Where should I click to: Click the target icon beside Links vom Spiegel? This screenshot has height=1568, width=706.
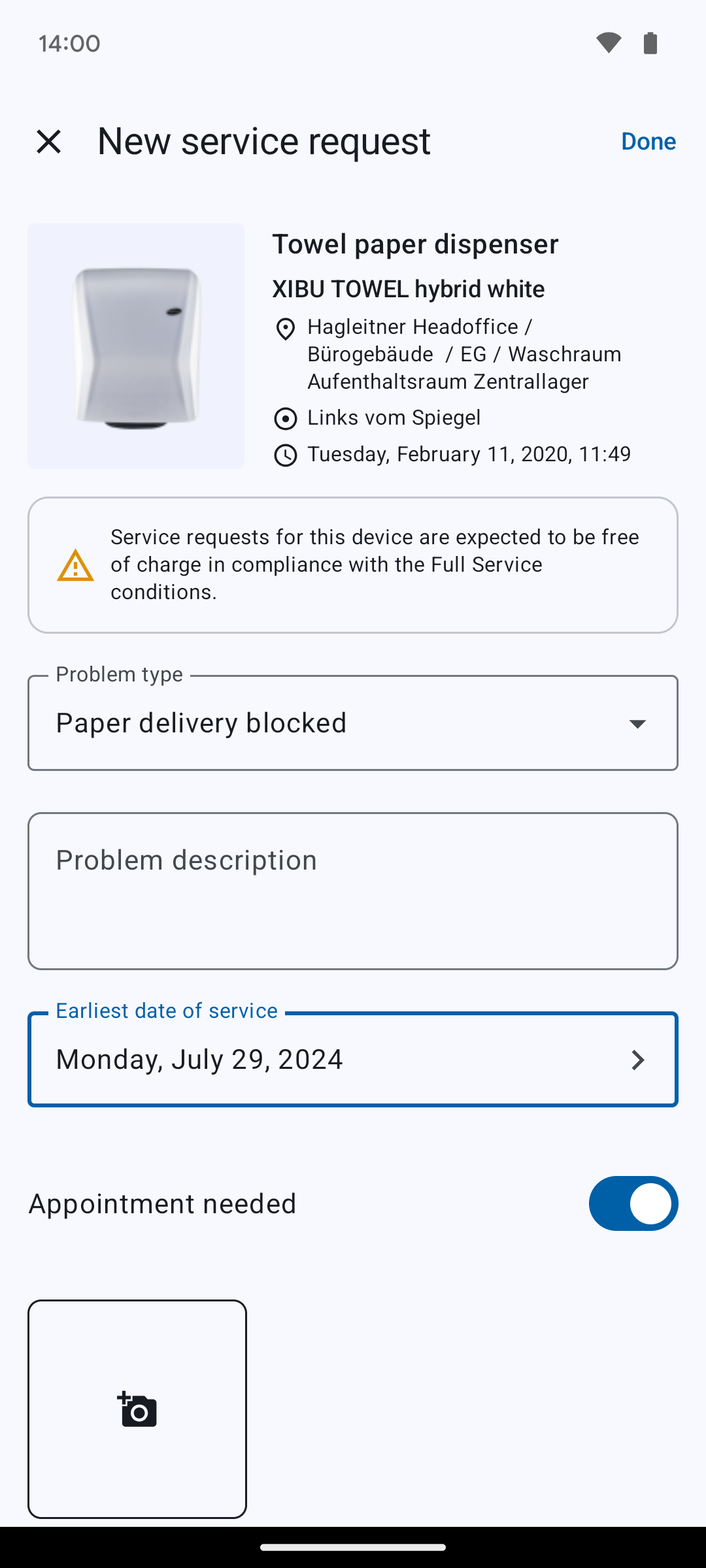click(286, 418)
